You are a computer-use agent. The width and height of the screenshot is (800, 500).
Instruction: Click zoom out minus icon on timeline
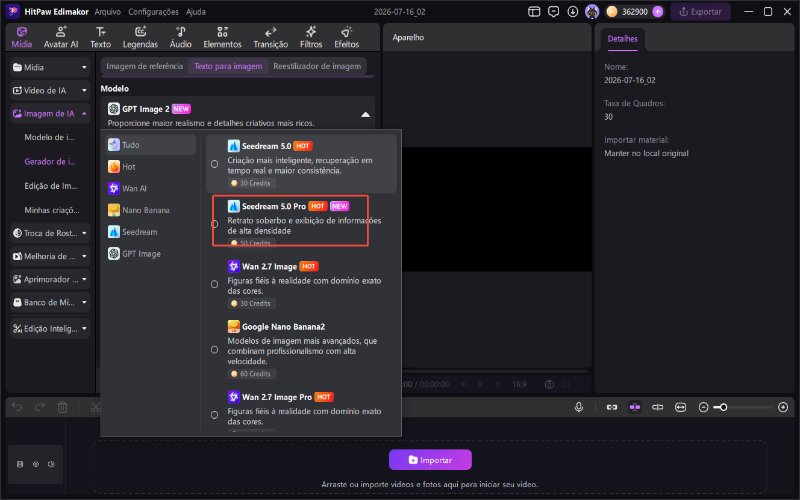703,407
